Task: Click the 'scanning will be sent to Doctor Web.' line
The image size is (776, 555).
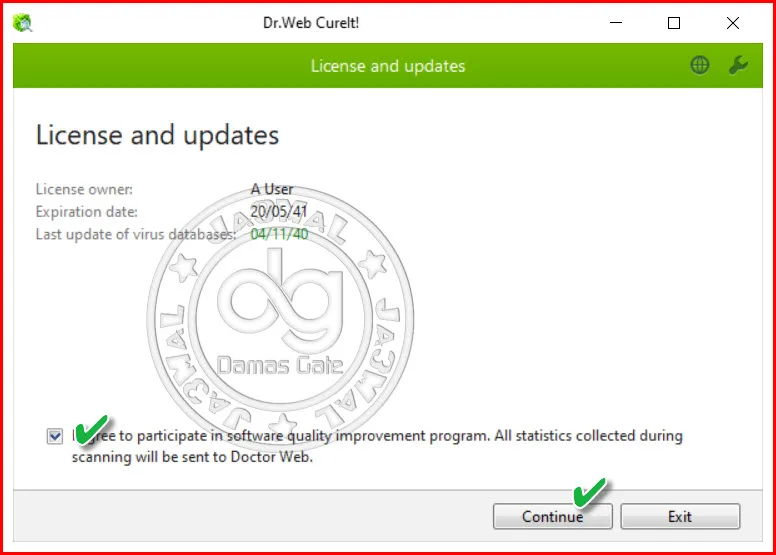Action: coord(192,456)
